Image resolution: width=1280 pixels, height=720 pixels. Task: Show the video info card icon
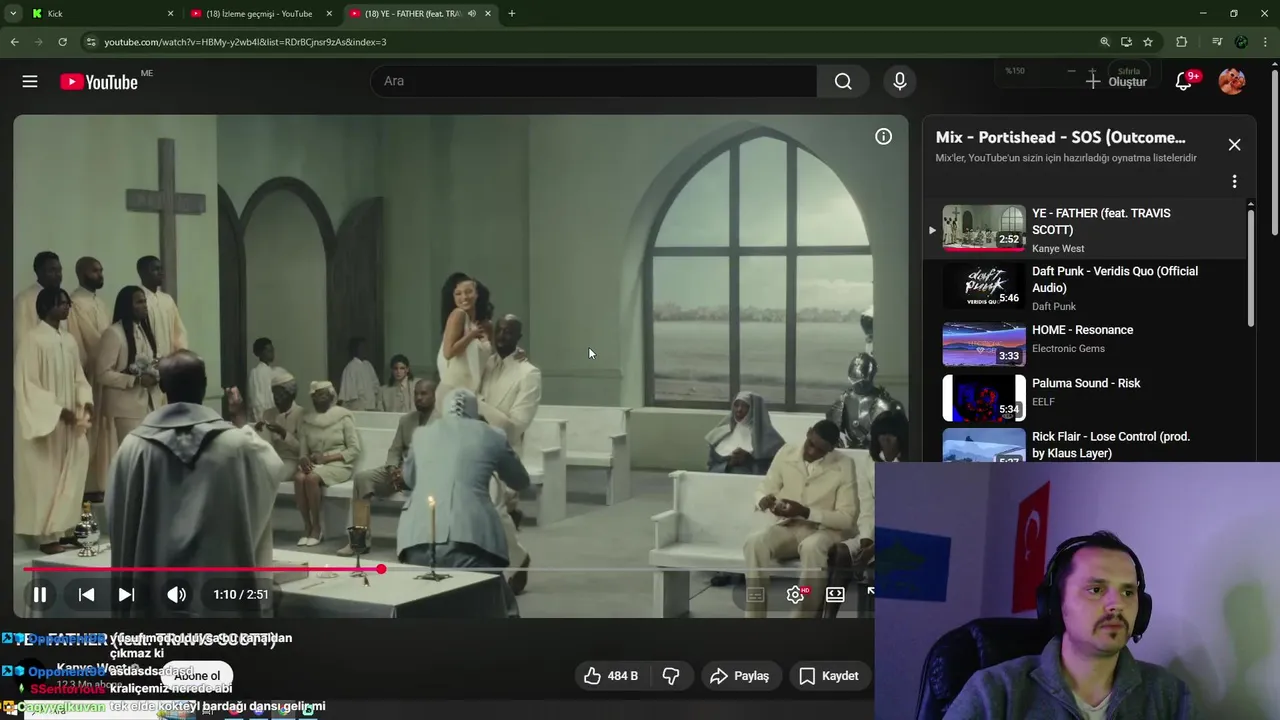click(883, 137)
